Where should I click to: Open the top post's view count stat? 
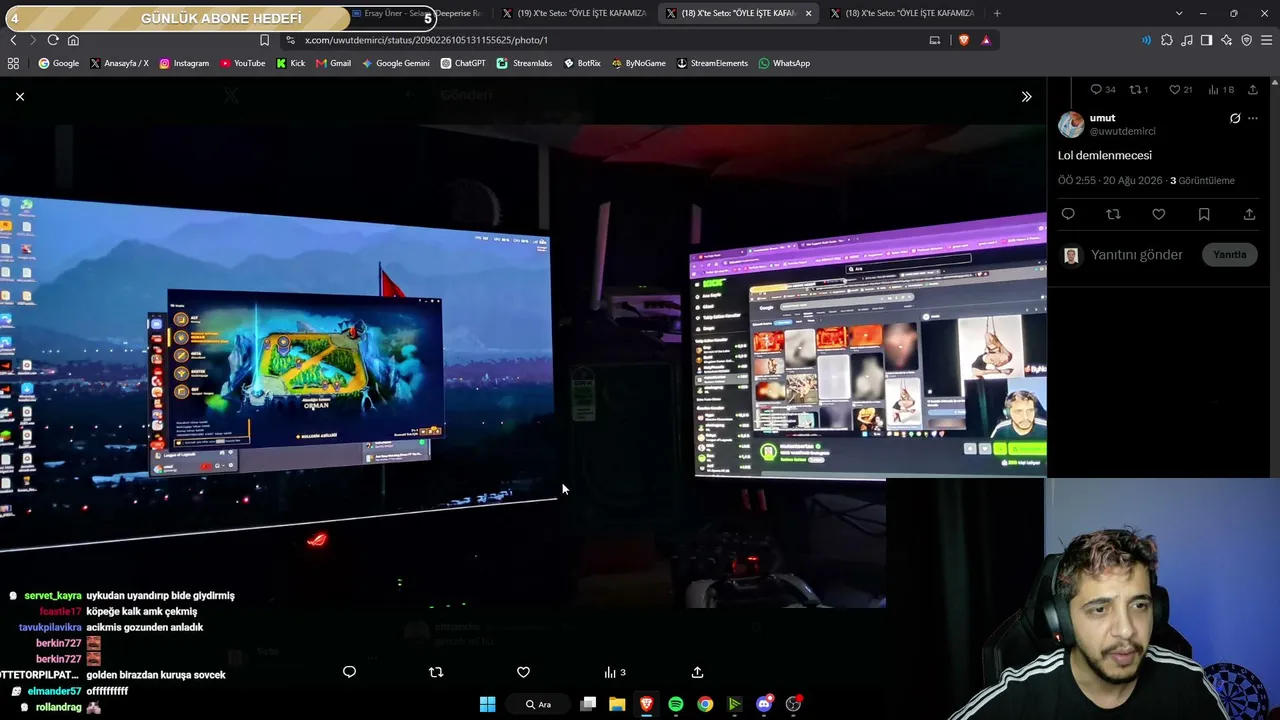pyautogui.click(x=1221, y=90)
